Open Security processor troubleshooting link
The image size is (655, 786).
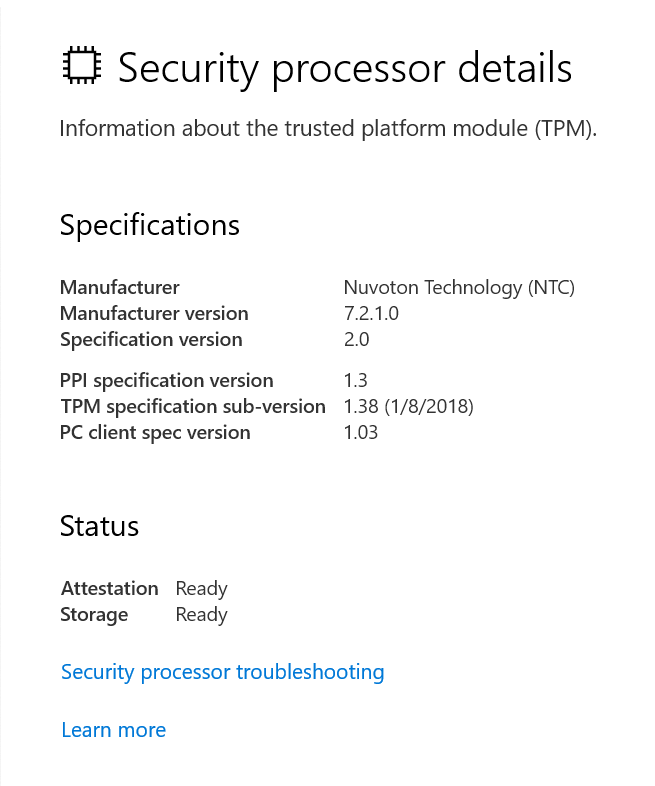(223, 672)
